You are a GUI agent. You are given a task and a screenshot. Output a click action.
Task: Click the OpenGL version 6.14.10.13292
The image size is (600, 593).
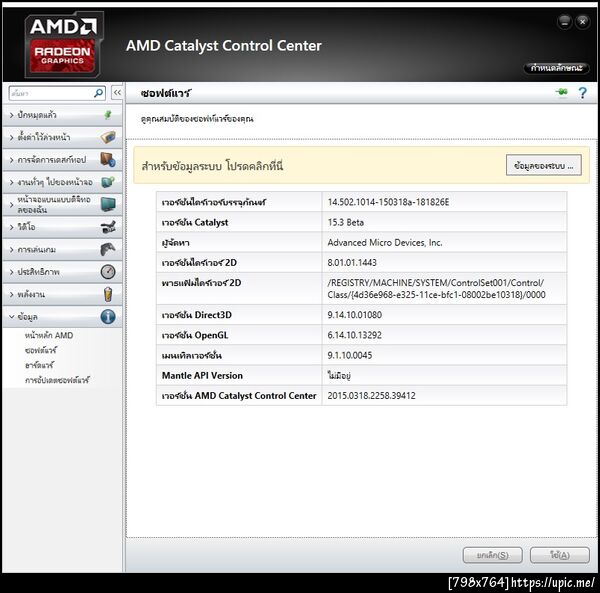354,335
